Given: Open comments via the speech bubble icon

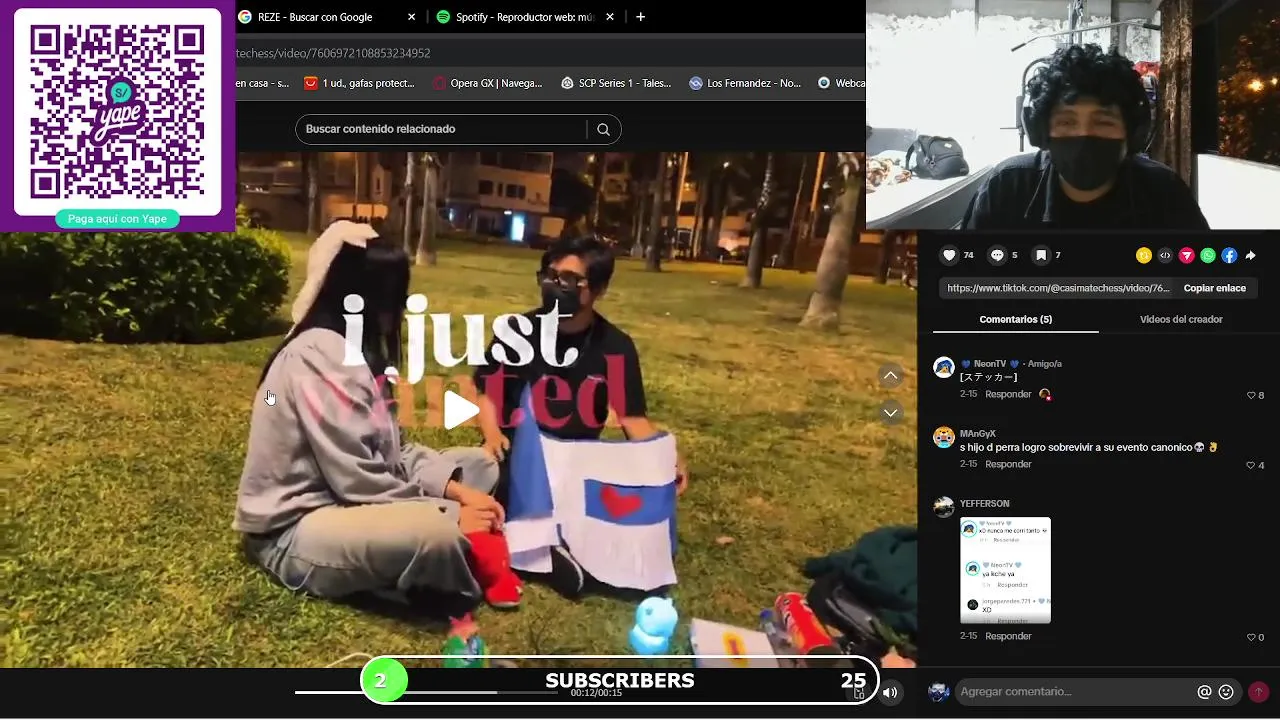Looking at the screenshot, I should point(997,255).
